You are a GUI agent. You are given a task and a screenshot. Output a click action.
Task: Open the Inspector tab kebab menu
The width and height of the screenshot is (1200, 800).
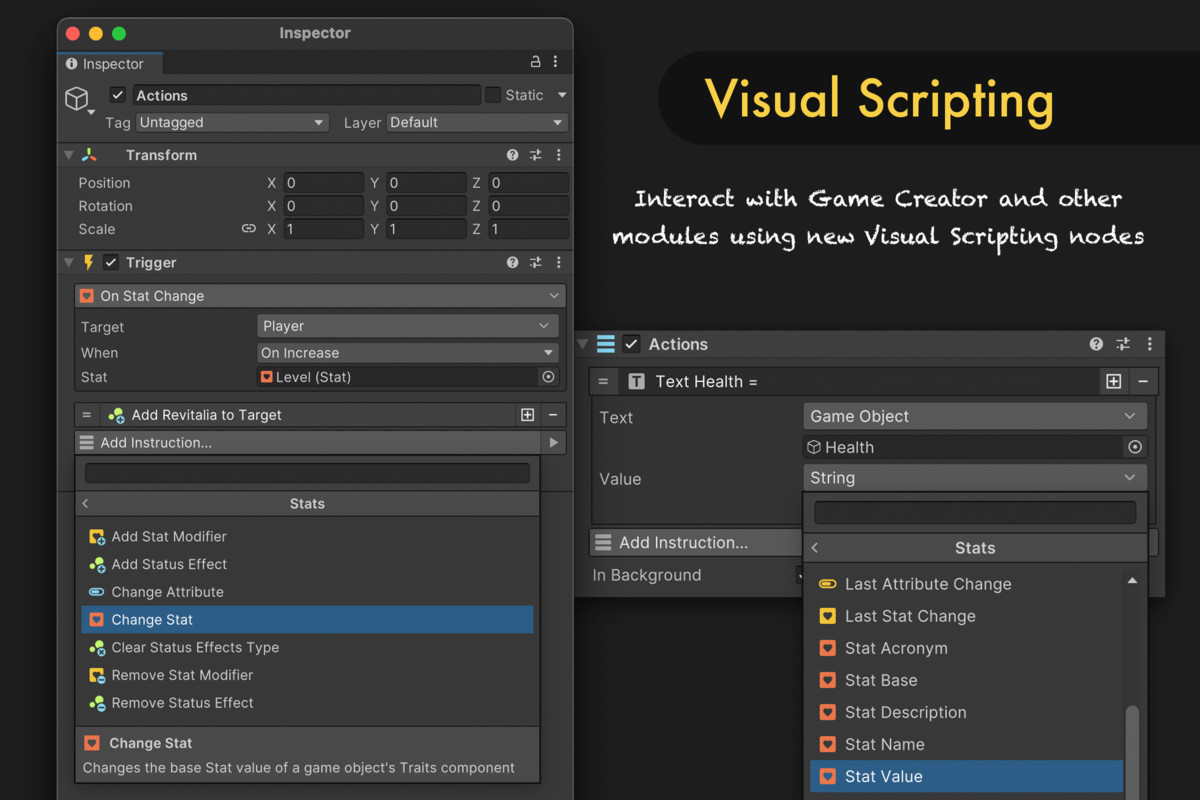pos(555,62)
